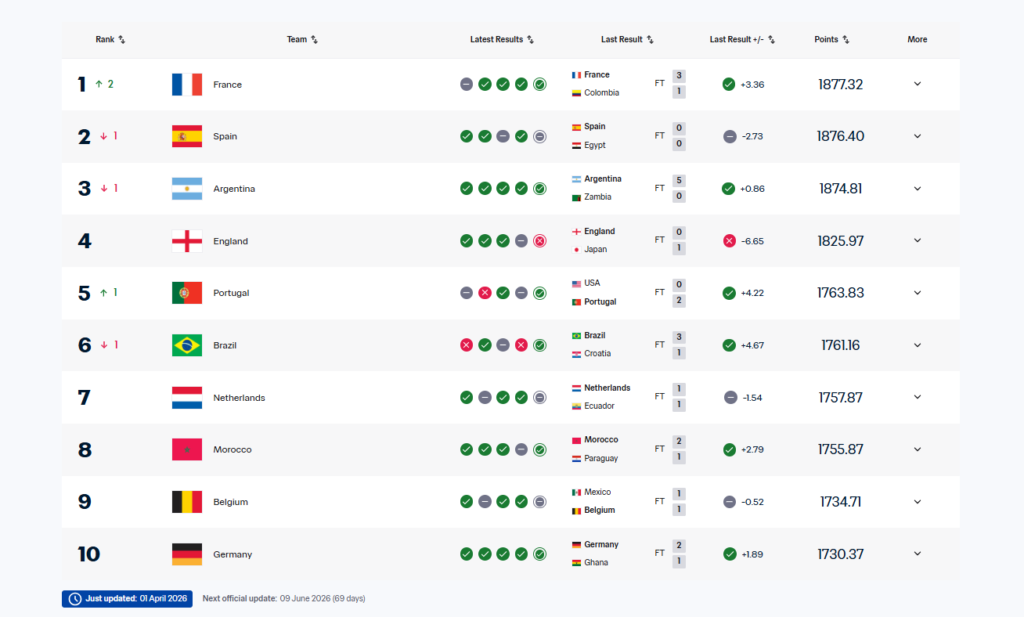Image resolution: width=1024 pixels, height=617 pixels.
Task: Open the Netherlands team link
Action: 239,398
